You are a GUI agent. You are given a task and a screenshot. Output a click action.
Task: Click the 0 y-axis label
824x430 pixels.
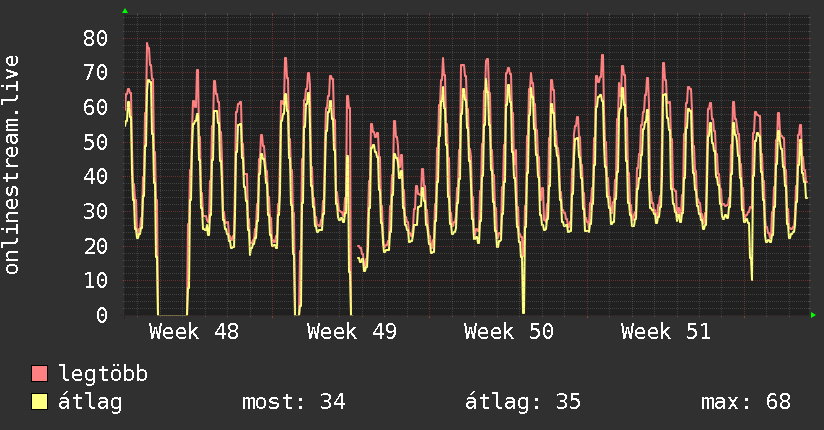(x=101, y=315)
